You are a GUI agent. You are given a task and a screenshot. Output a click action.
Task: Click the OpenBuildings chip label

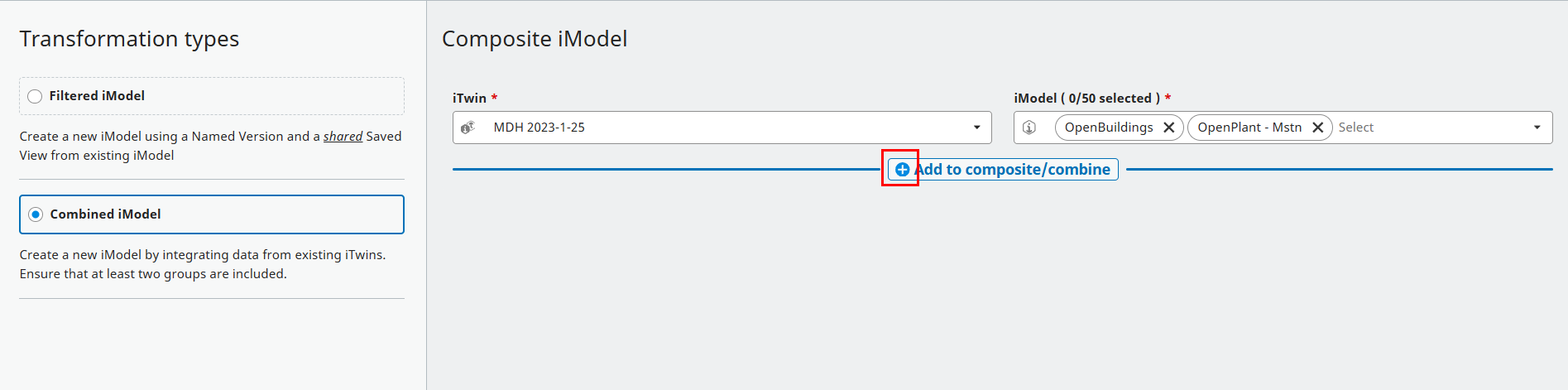[1108, 128]
